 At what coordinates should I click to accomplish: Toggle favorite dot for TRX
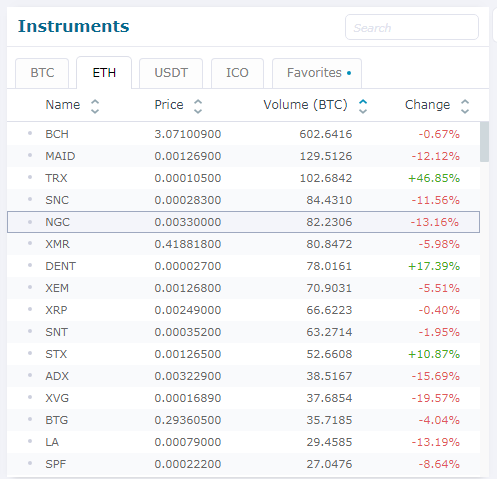pos(30,177)
